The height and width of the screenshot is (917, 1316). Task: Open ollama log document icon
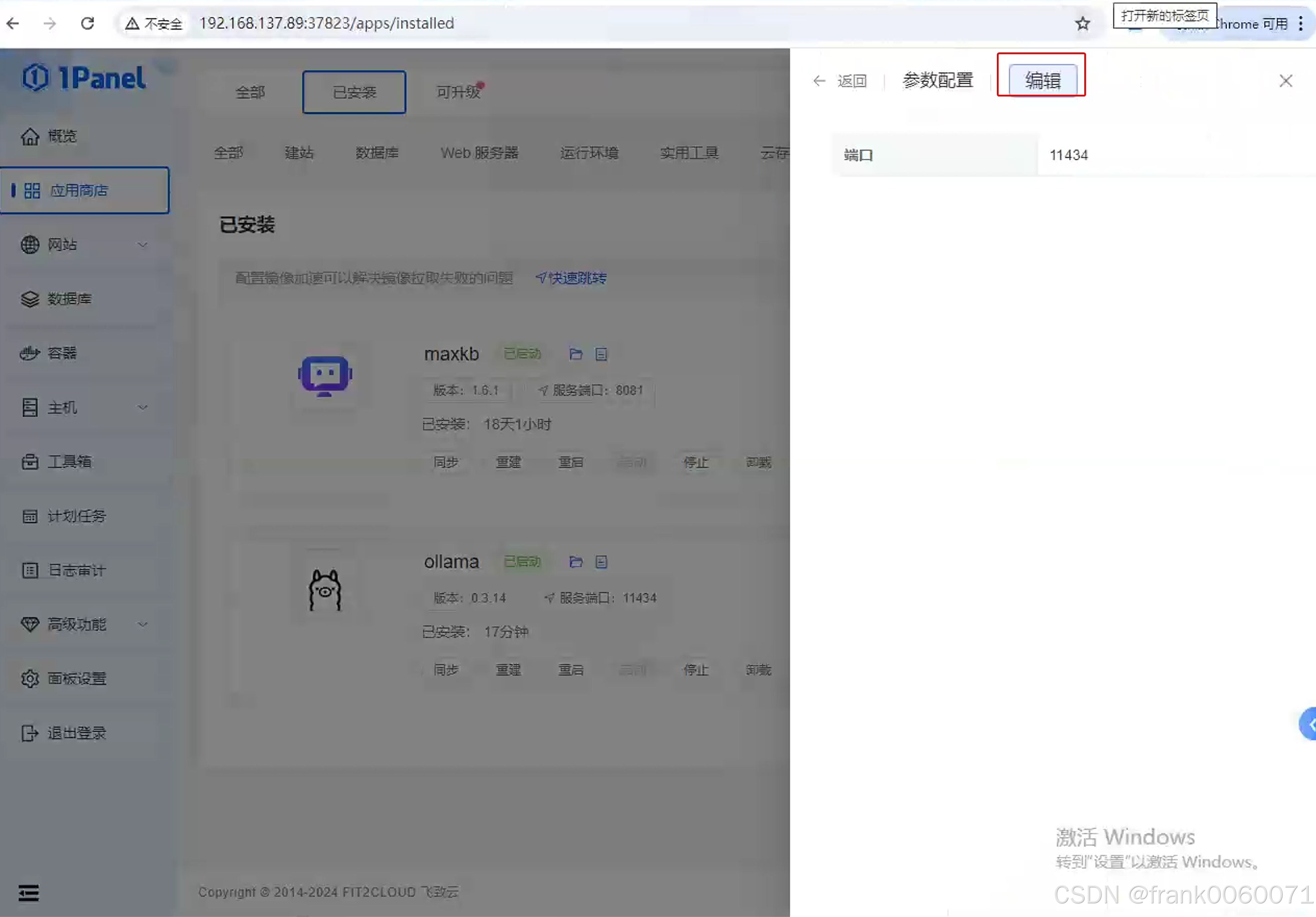(x=601, y=562)
